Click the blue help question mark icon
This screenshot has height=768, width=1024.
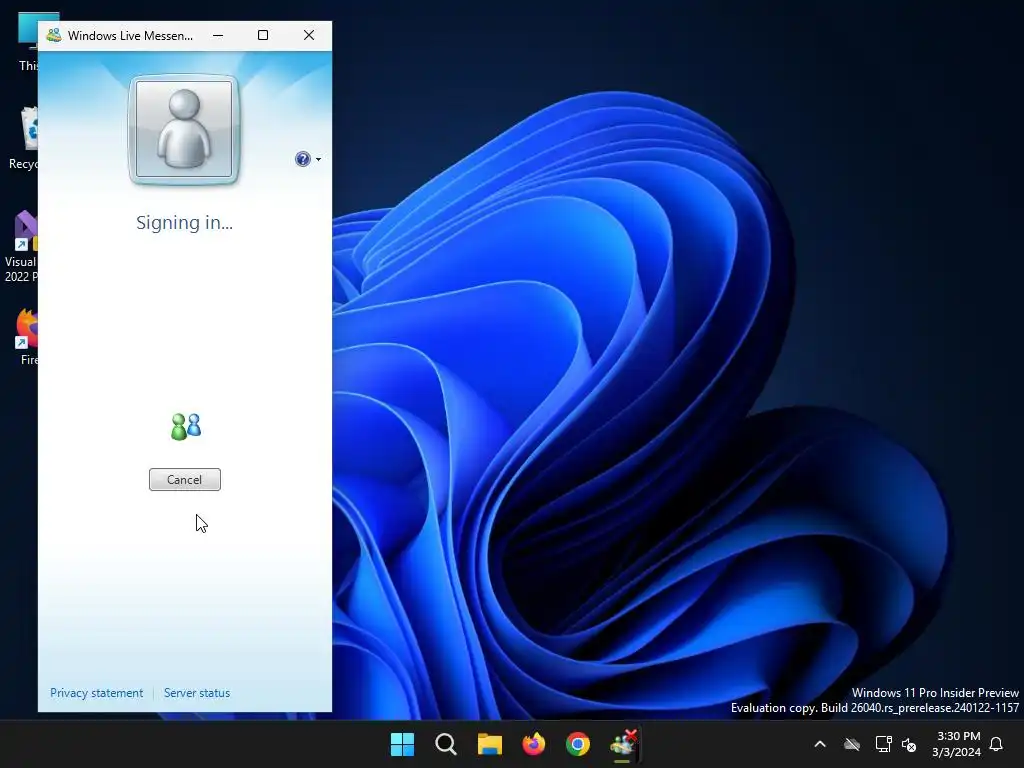(302, 159)
